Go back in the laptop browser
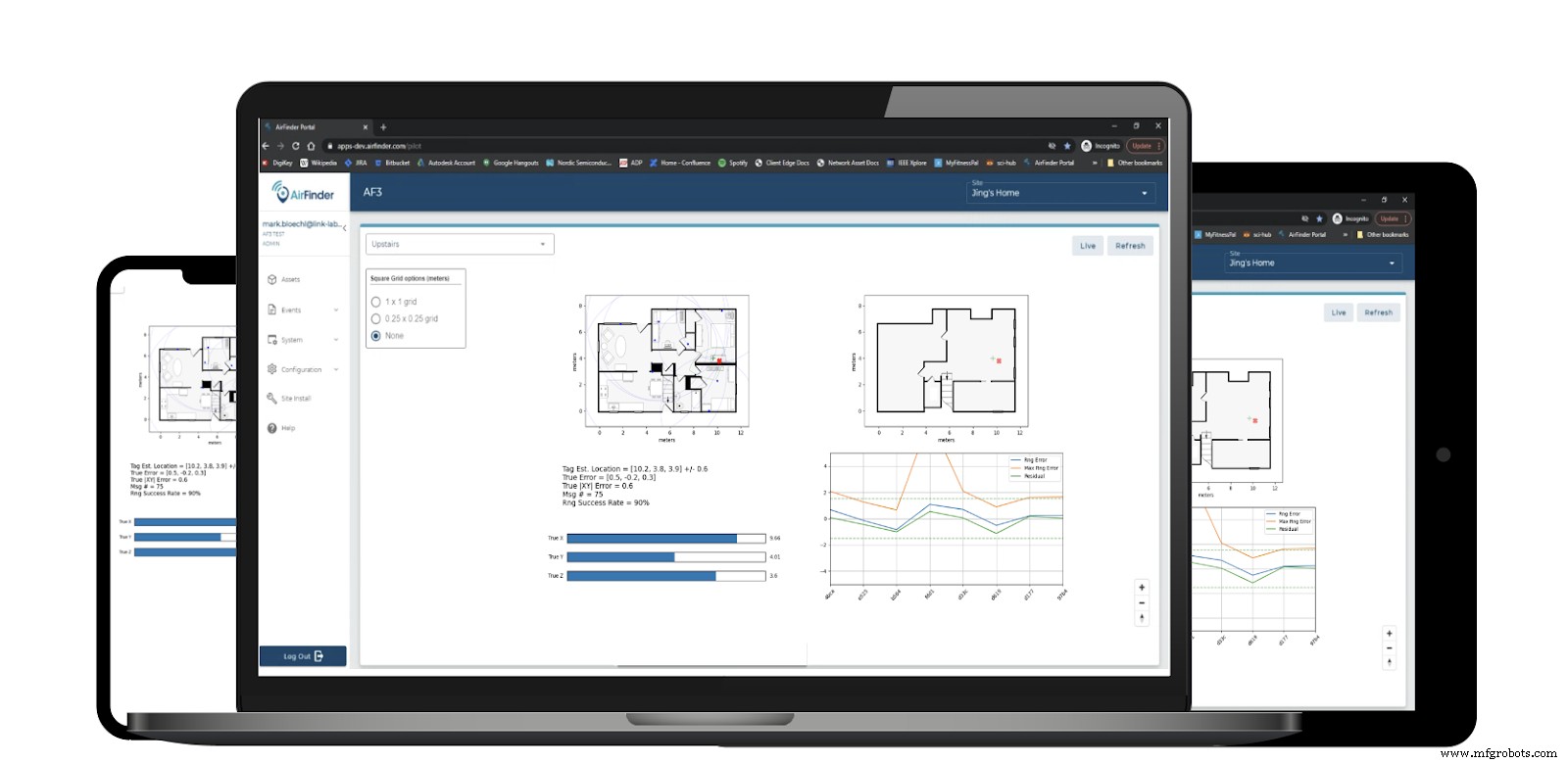The image size is (1568, 763). [266, 146]
